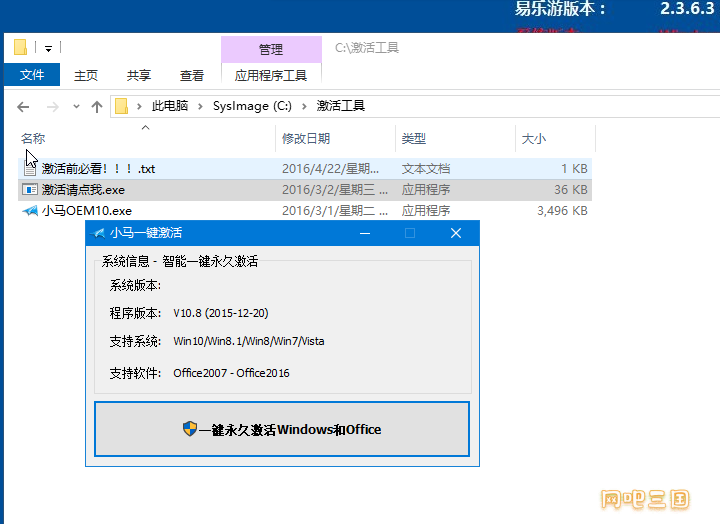
Task: Click 激活工具 breadcrumb segment
Action: coord(341,106)
